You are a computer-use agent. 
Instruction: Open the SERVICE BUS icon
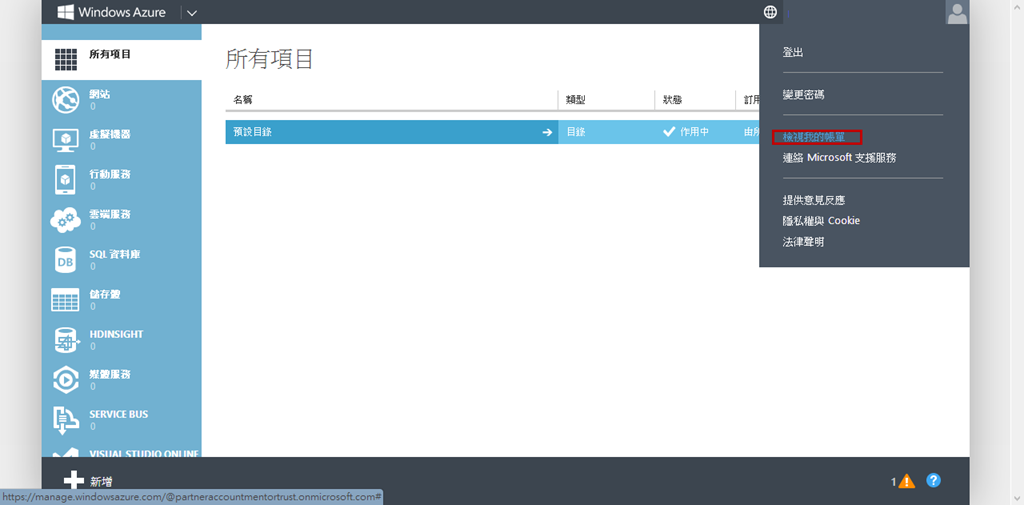coord(65,420)
